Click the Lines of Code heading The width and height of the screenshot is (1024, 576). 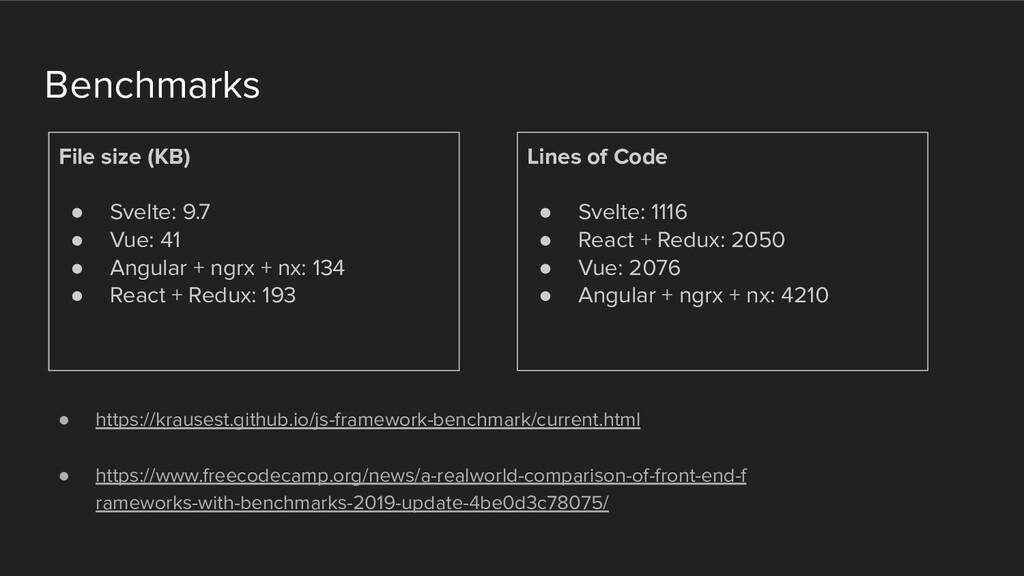tap(597, 157)
